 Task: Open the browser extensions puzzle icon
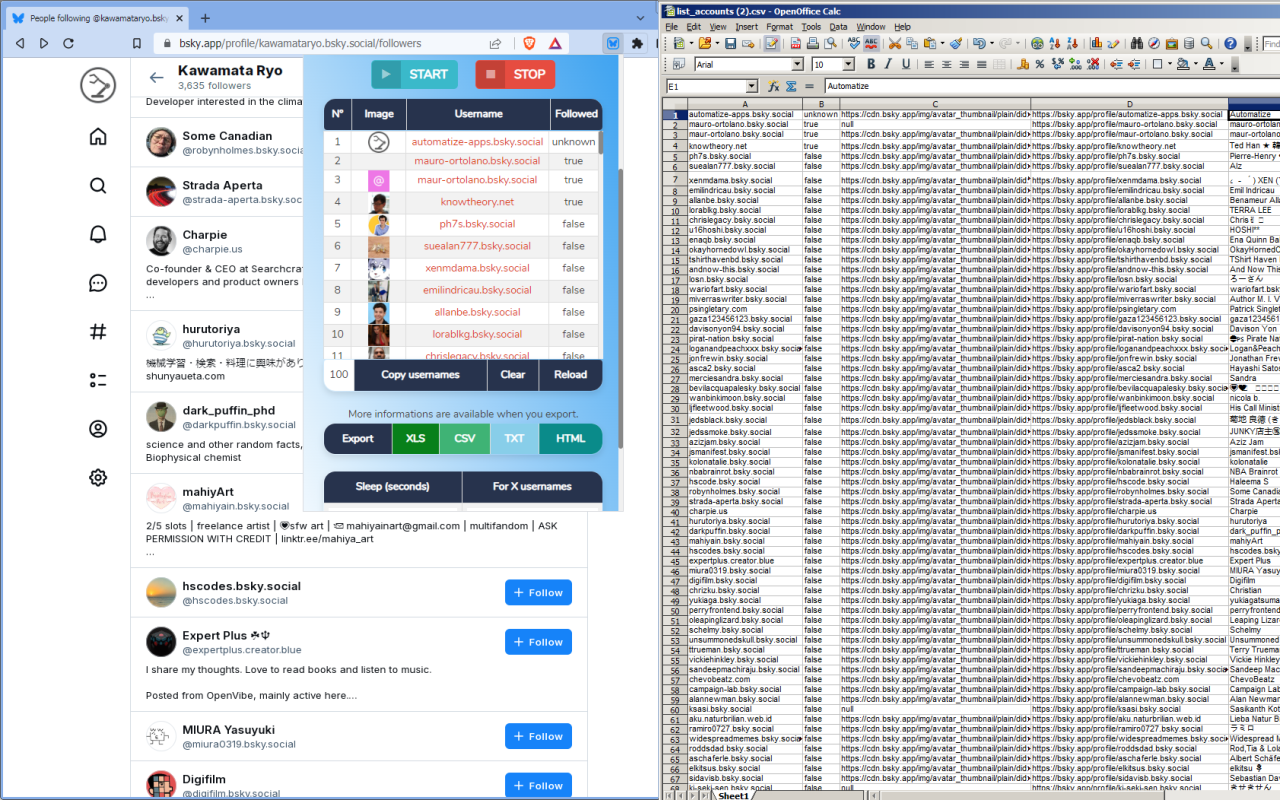coord(637,43)
